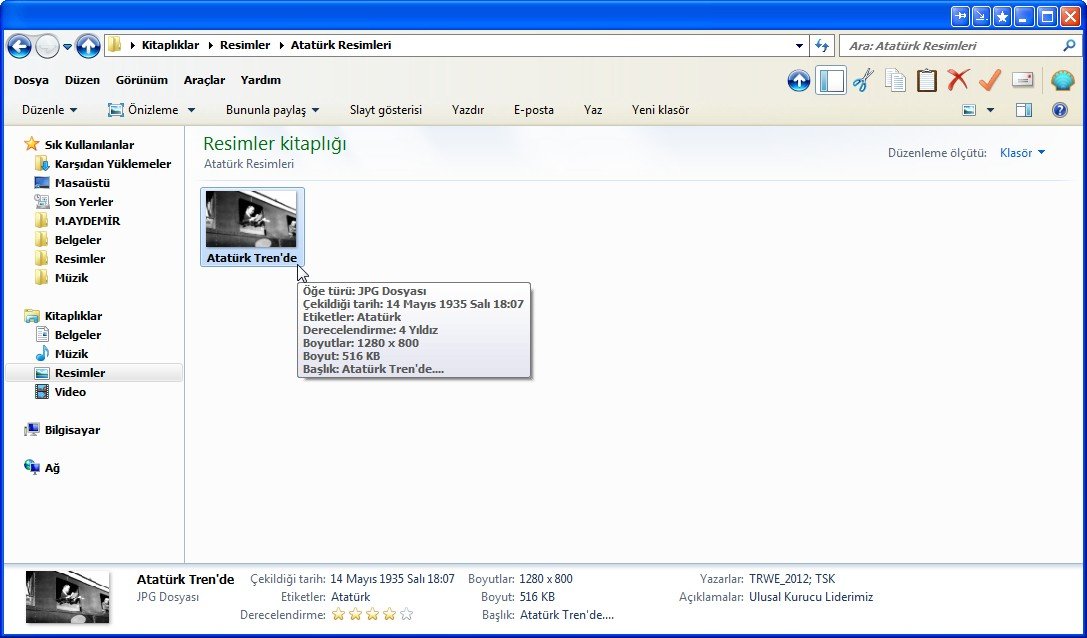Click the change view icon
Image resolution: width=1087 pixels, height=638 pixels.
coord(970,110)
